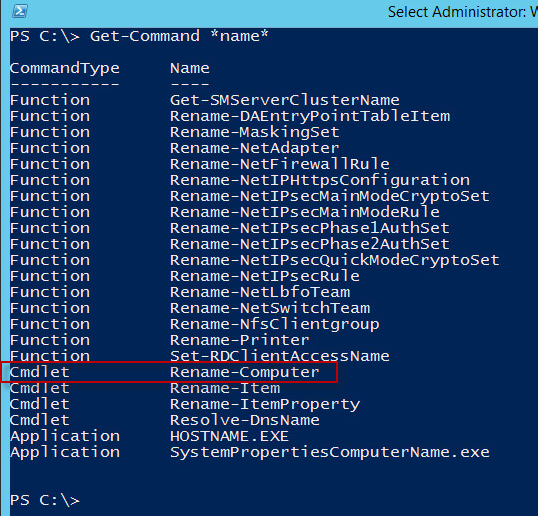This screenshot has height=516, width=538.
Task: Click the Resolve-DnsName cmdlet entry
Action: (245, 420)
